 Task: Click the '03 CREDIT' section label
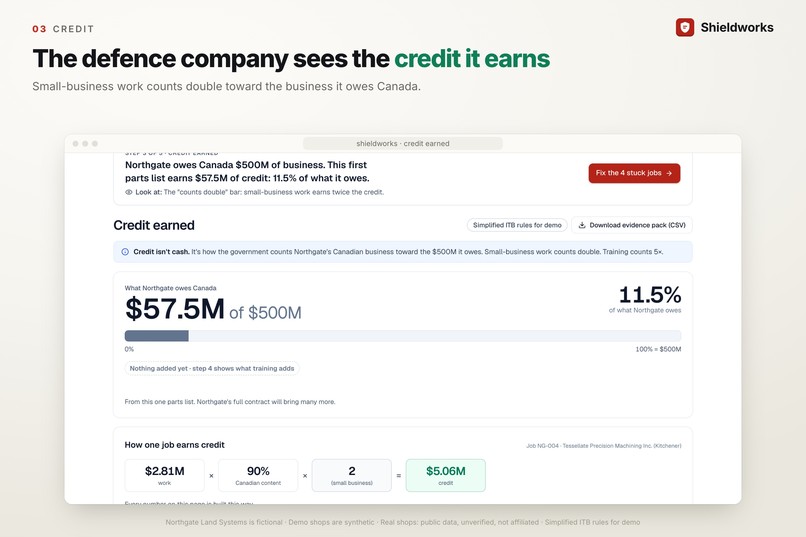pos(63,29)
